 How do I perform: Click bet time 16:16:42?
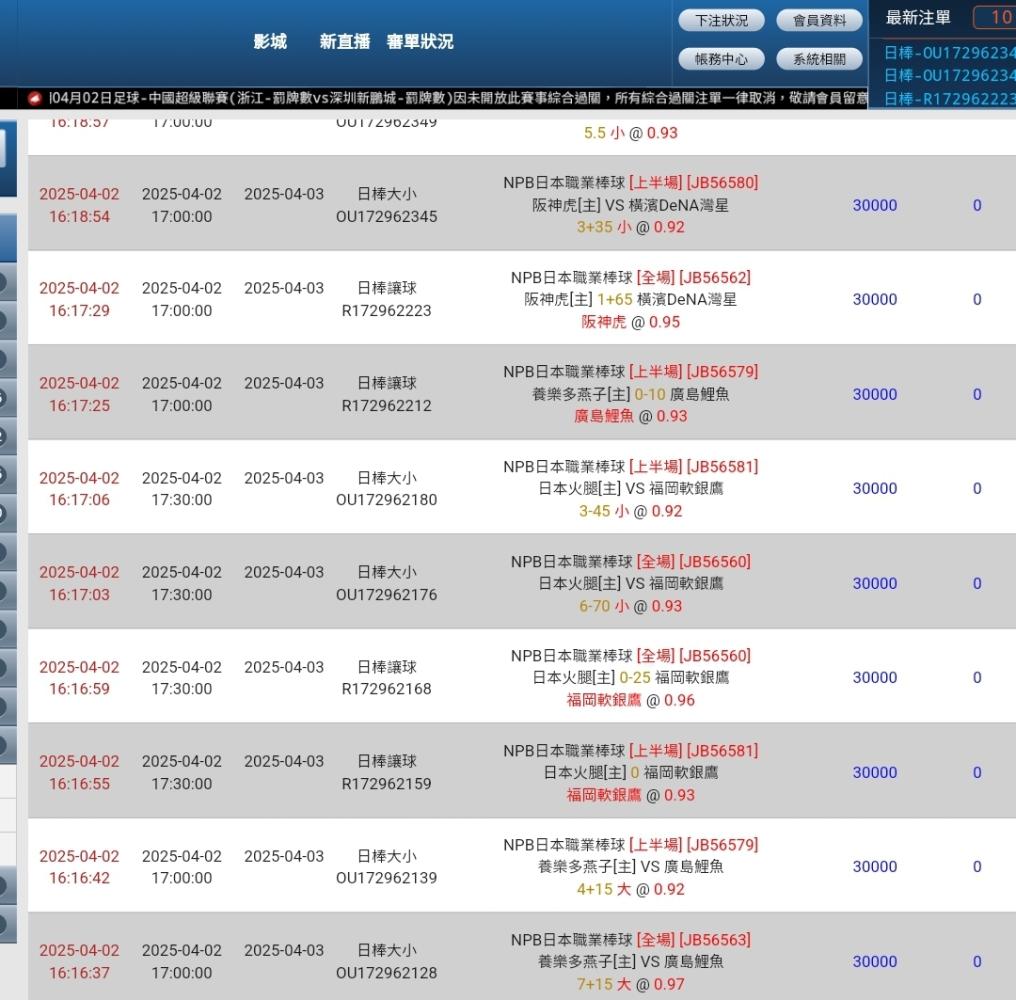(79, 878)
